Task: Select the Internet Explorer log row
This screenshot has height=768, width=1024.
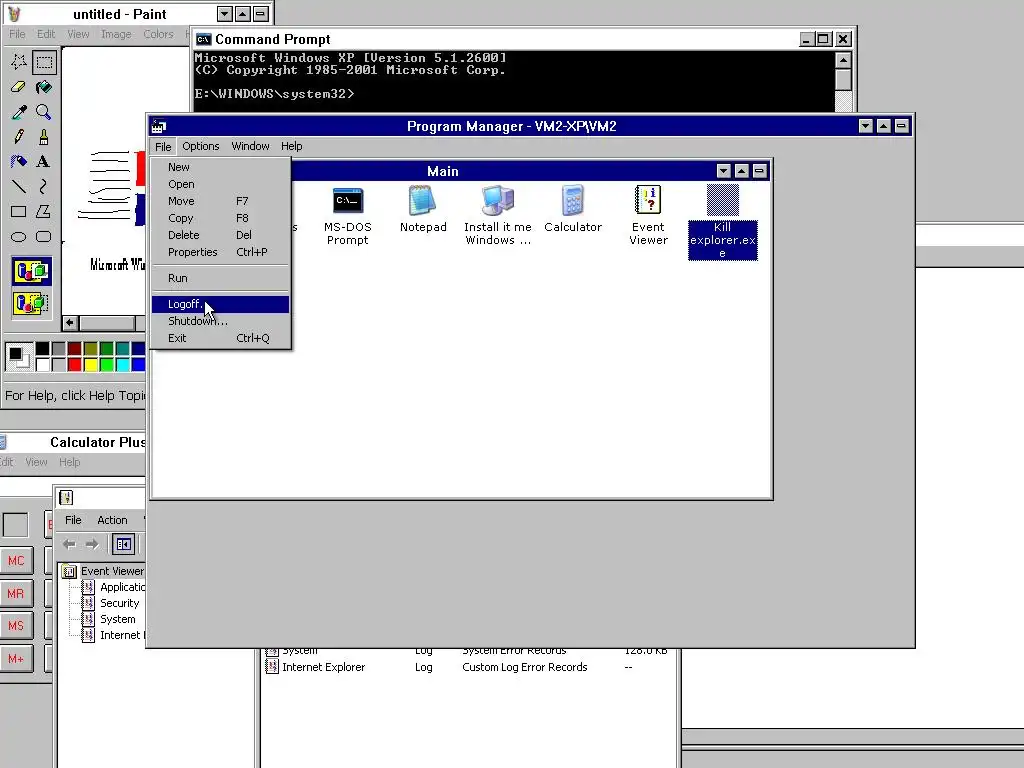Action: pyautogui.click(x=467, y=667)
